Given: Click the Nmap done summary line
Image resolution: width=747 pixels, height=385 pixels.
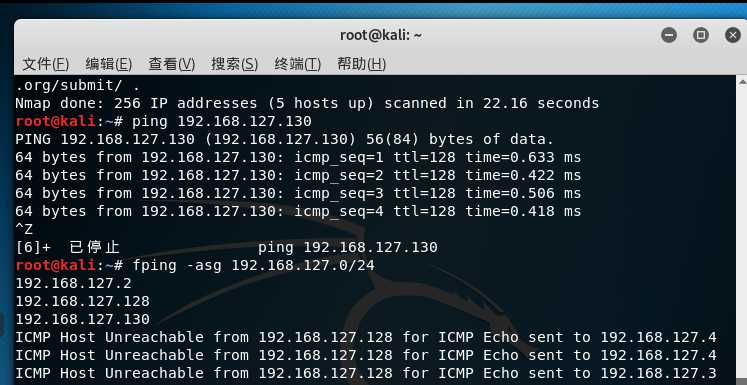Looking at the screenshot, I should (307, 103).
